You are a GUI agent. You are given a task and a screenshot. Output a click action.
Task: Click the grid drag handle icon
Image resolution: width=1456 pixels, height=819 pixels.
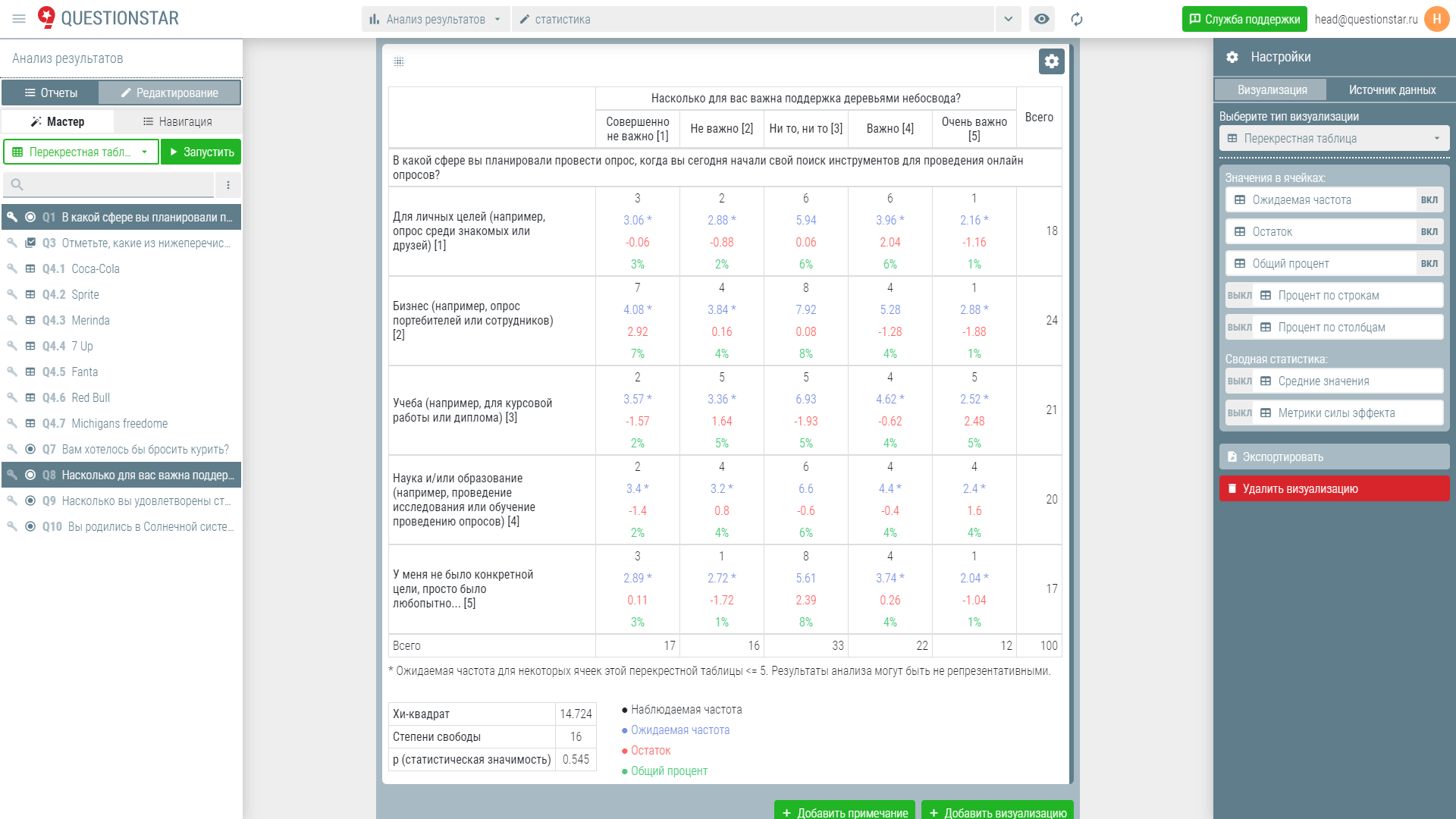click(x=399, y=61)
